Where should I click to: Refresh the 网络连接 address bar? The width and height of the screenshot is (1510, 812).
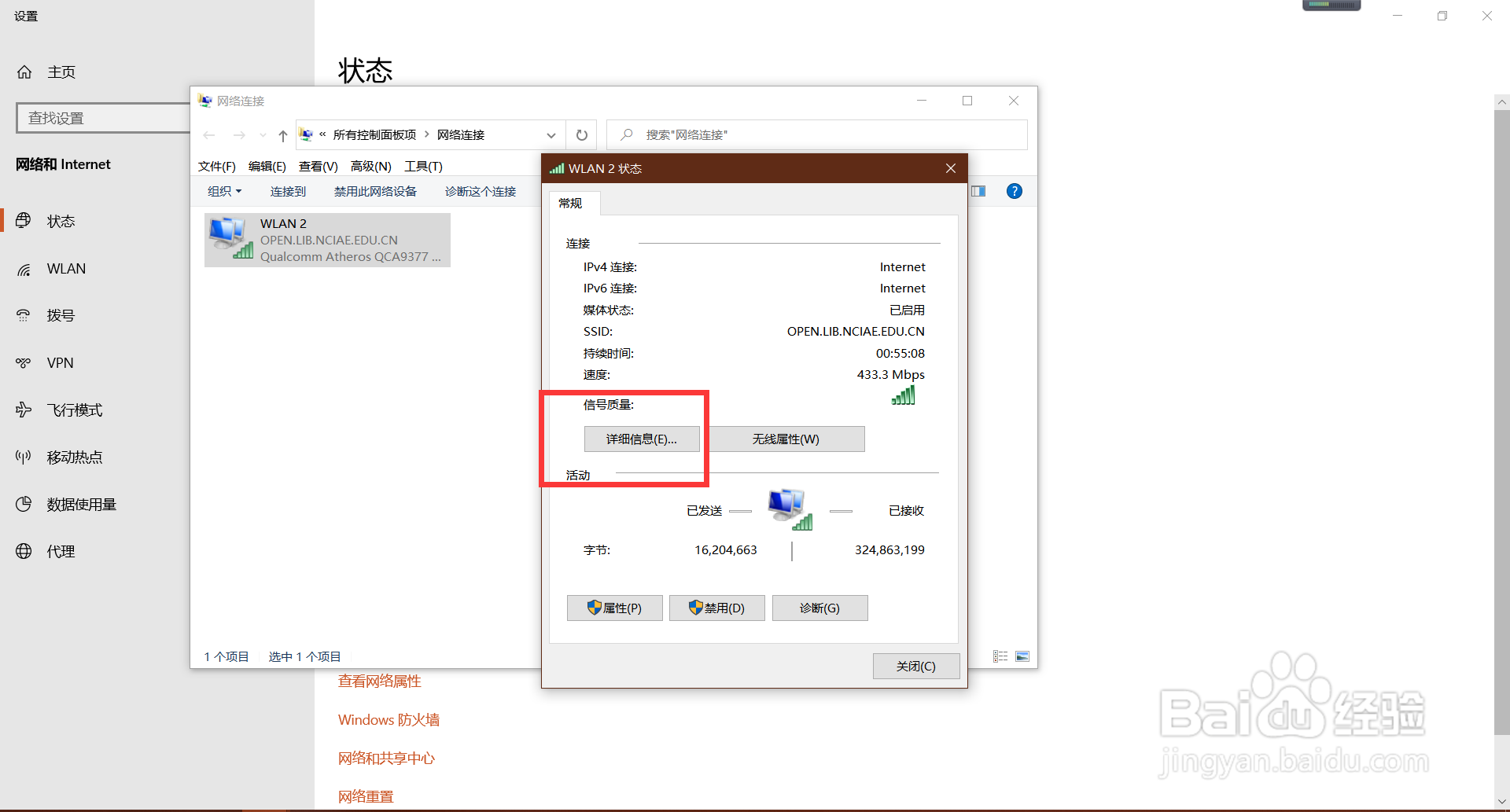click(x=582, y=135)
